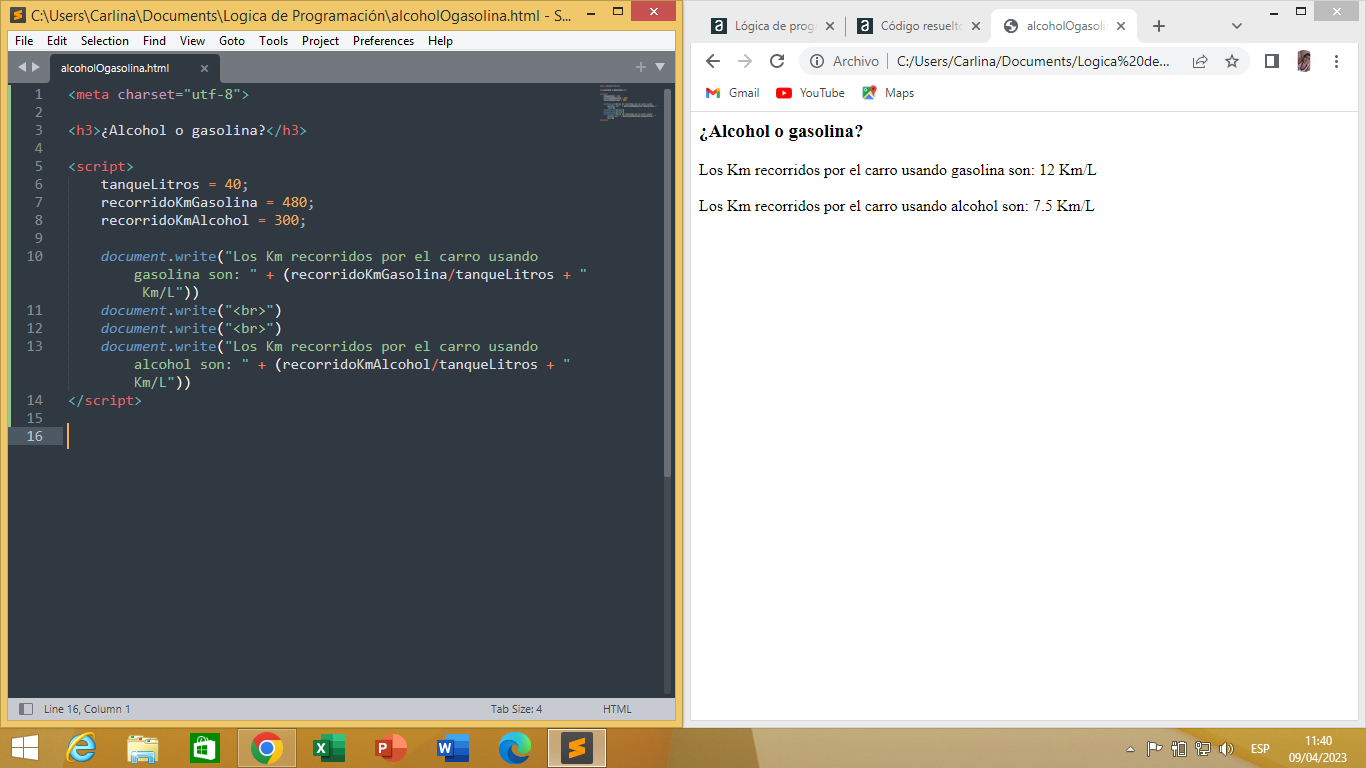1366x768 pixels.
Task: Open a new Chrome tab
Action: pyautogui.click(x=1159, y=26)
